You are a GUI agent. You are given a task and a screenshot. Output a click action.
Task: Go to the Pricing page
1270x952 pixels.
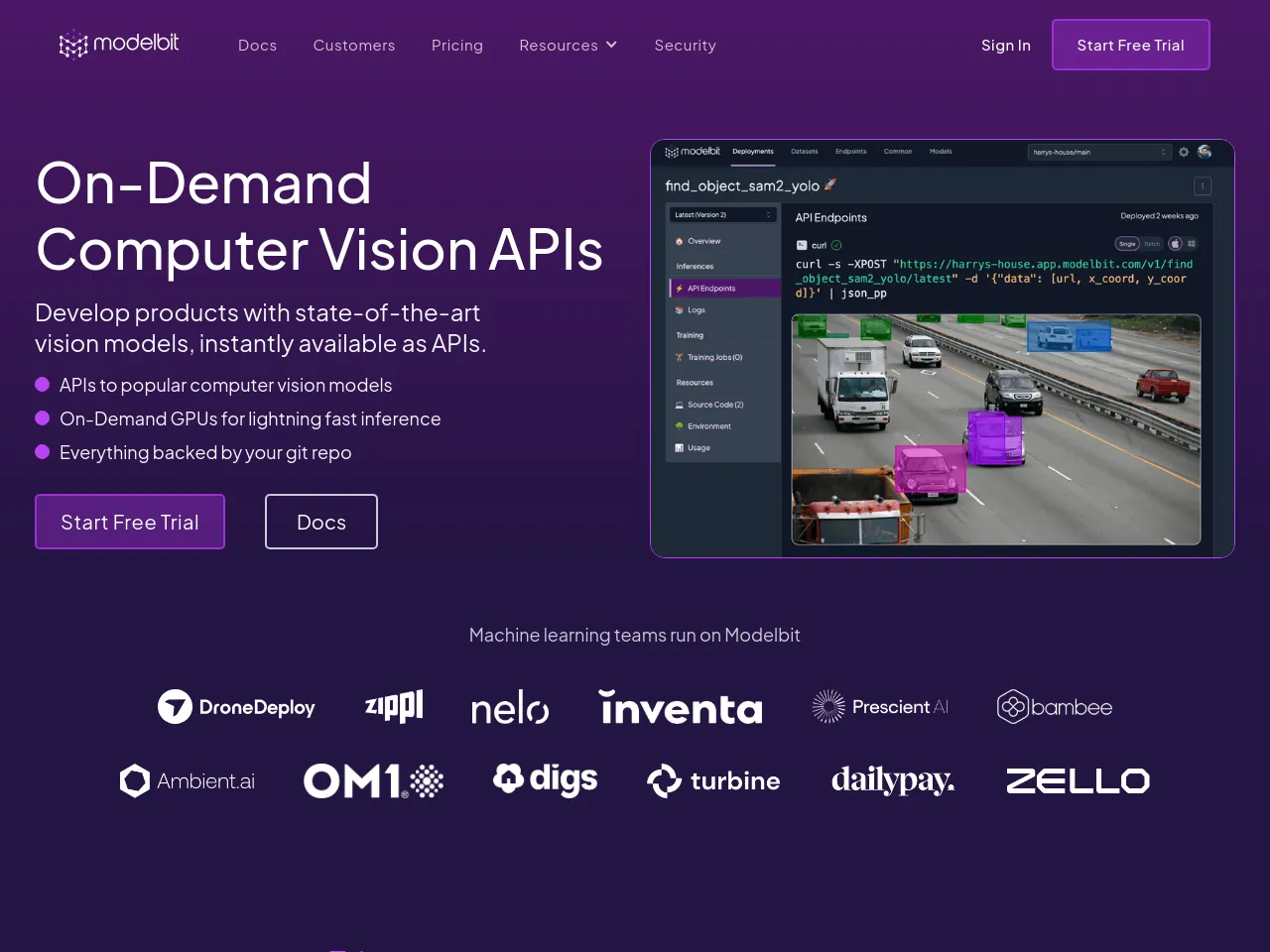point(456,46)
